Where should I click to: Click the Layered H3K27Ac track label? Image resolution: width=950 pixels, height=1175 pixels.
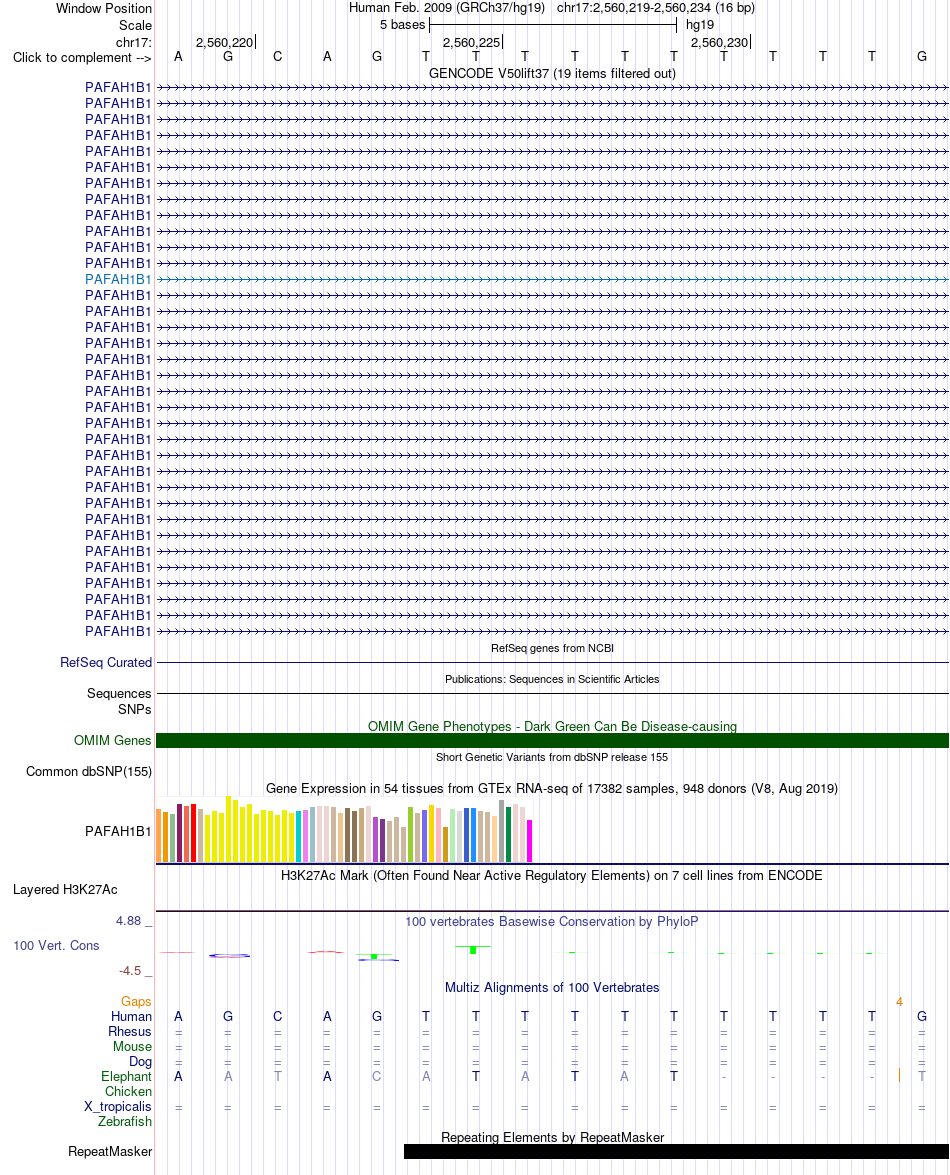pos(65,889)
